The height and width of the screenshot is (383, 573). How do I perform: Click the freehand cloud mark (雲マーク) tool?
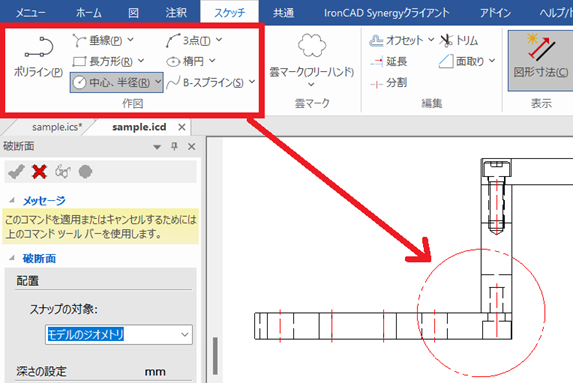[311, 55]
